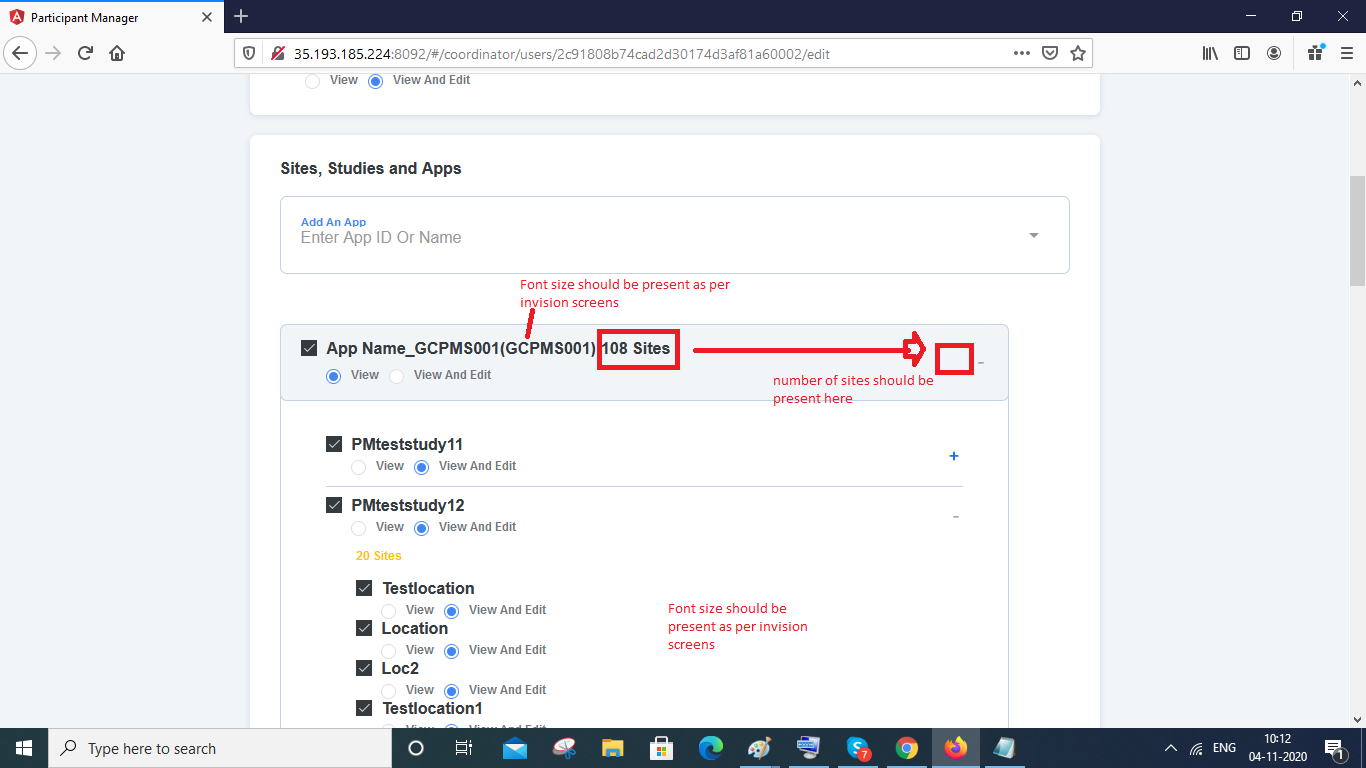Open the Firefox application menu
Screen dimensions: 1366x768
point(1346,53)
